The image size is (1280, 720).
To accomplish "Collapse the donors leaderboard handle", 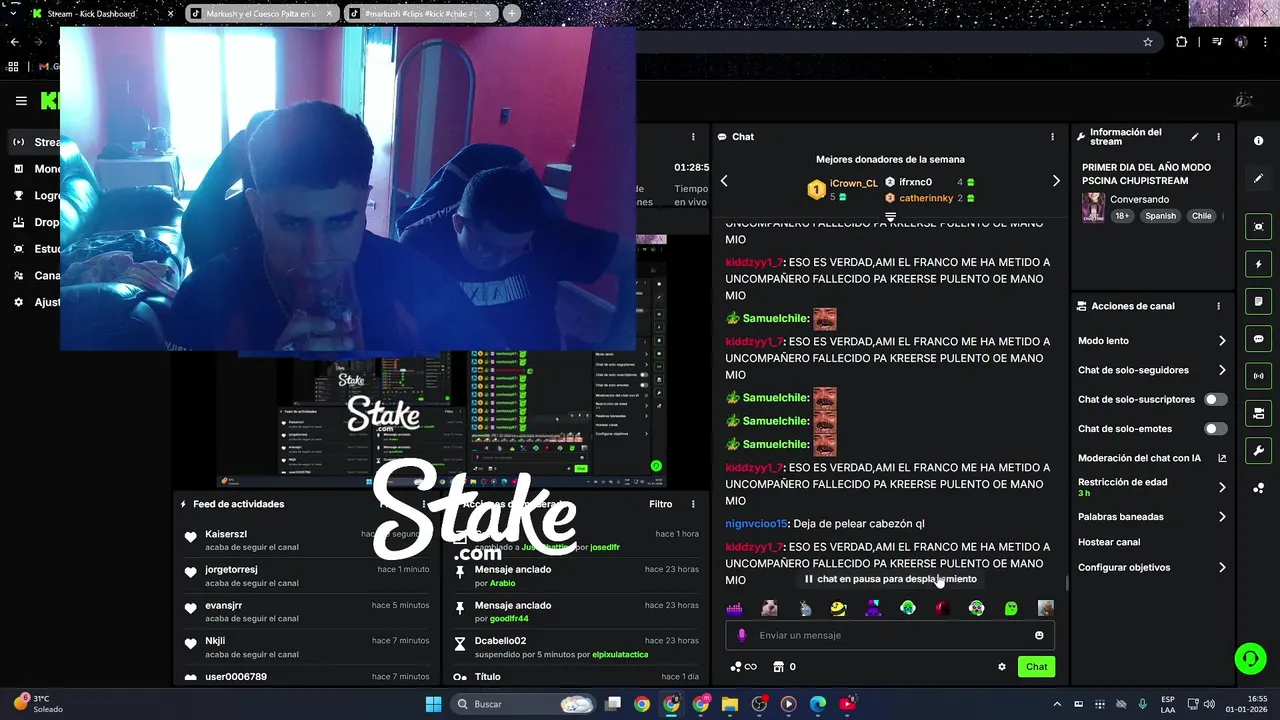I will tap(890, 216).
